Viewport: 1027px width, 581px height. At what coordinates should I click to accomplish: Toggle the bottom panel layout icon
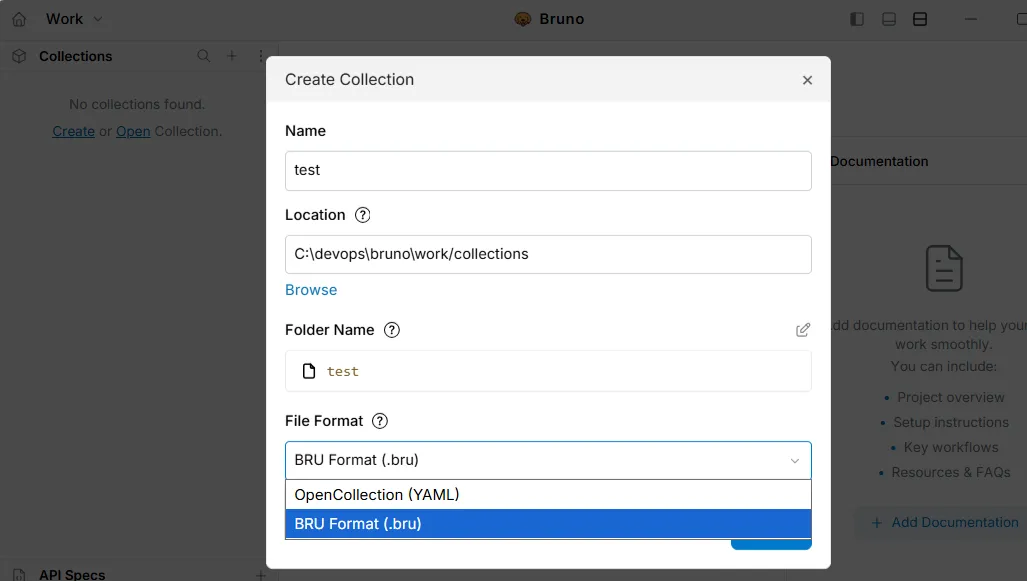point(888,19)
